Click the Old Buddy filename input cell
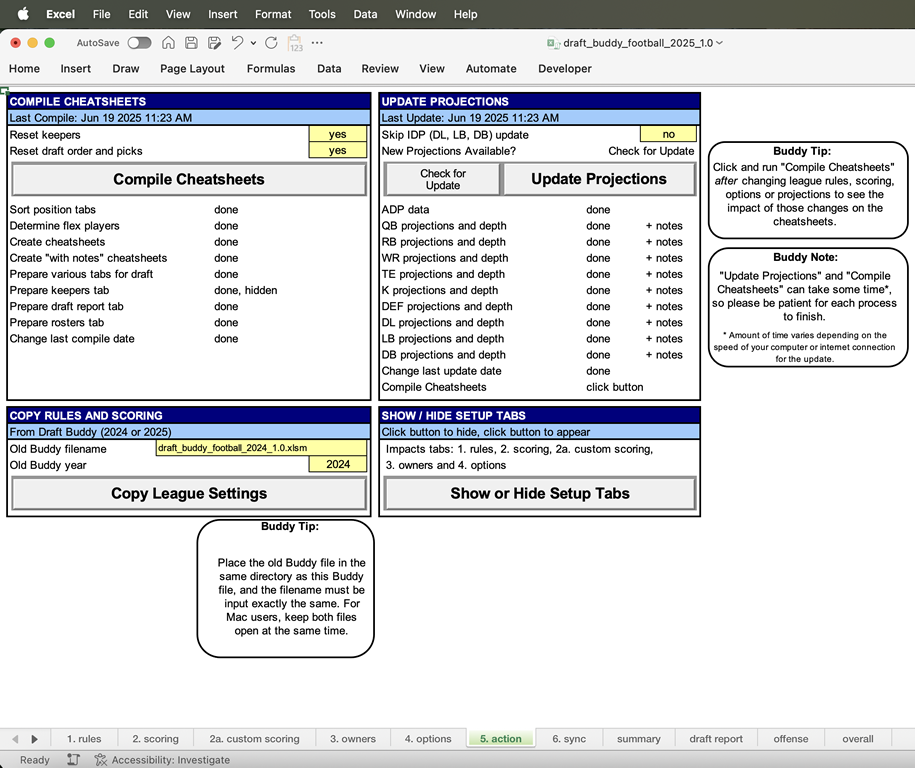Viewport: 915px width, 768px height. 261,448
